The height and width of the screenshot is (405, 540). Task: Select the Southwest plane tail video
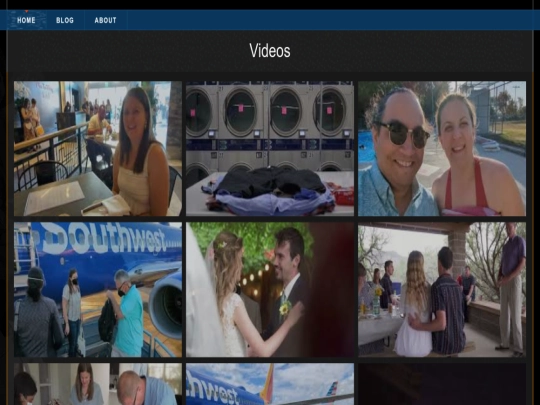click(x=270, y=384)
